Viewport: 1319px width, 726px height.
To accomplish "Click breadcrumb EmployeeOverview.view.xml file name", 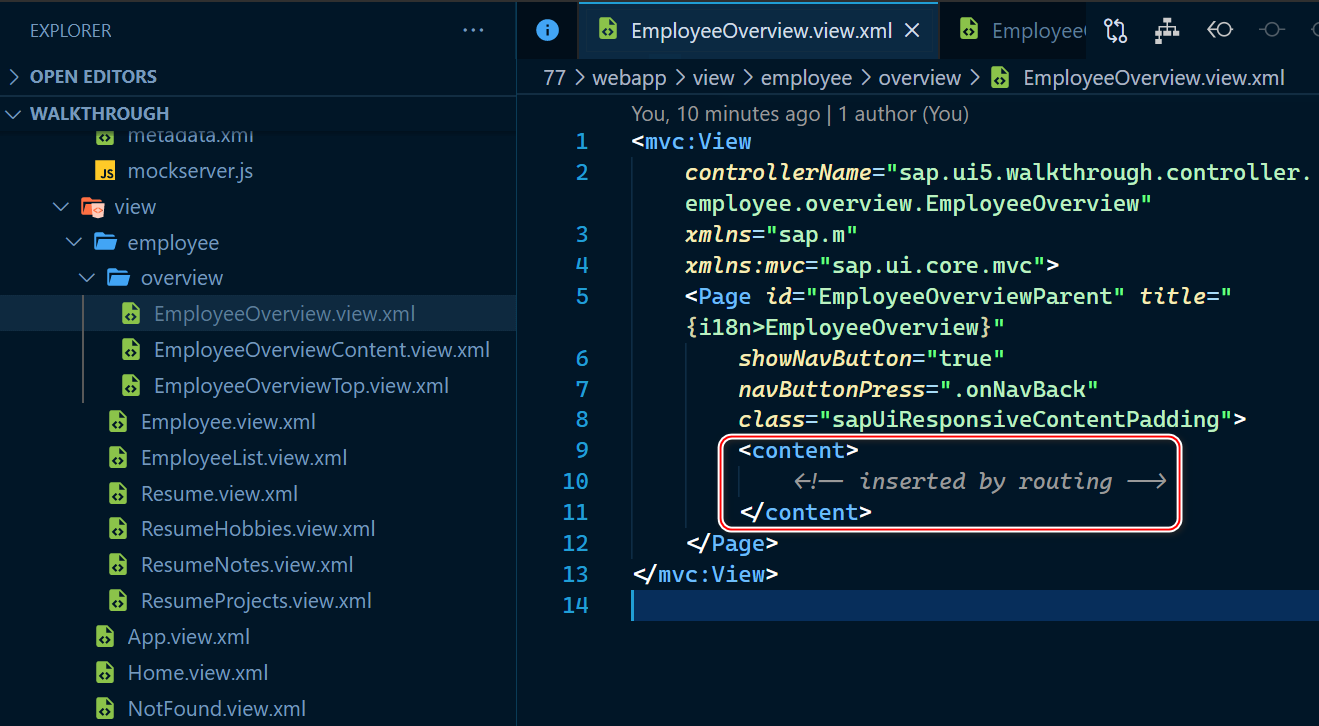I will coord(1154,78).
